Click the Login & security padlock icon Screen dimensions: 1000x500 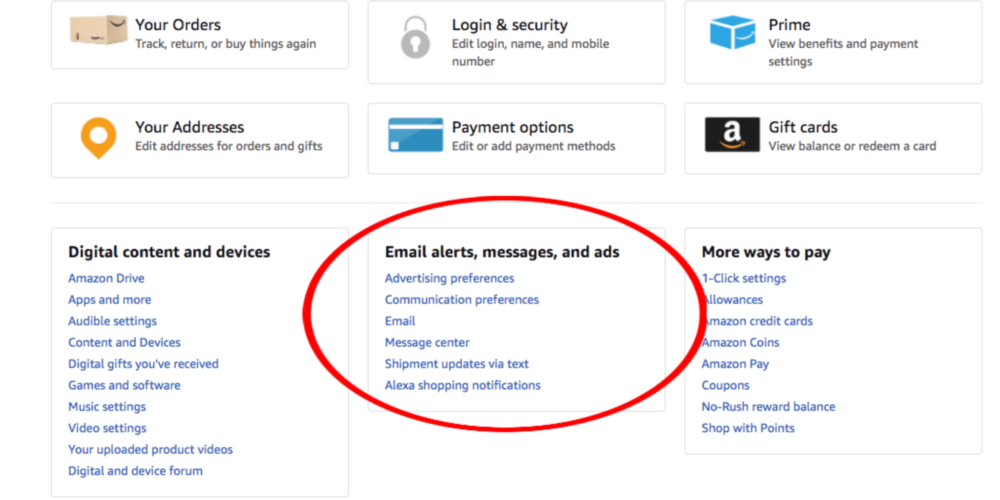[415, 38]
